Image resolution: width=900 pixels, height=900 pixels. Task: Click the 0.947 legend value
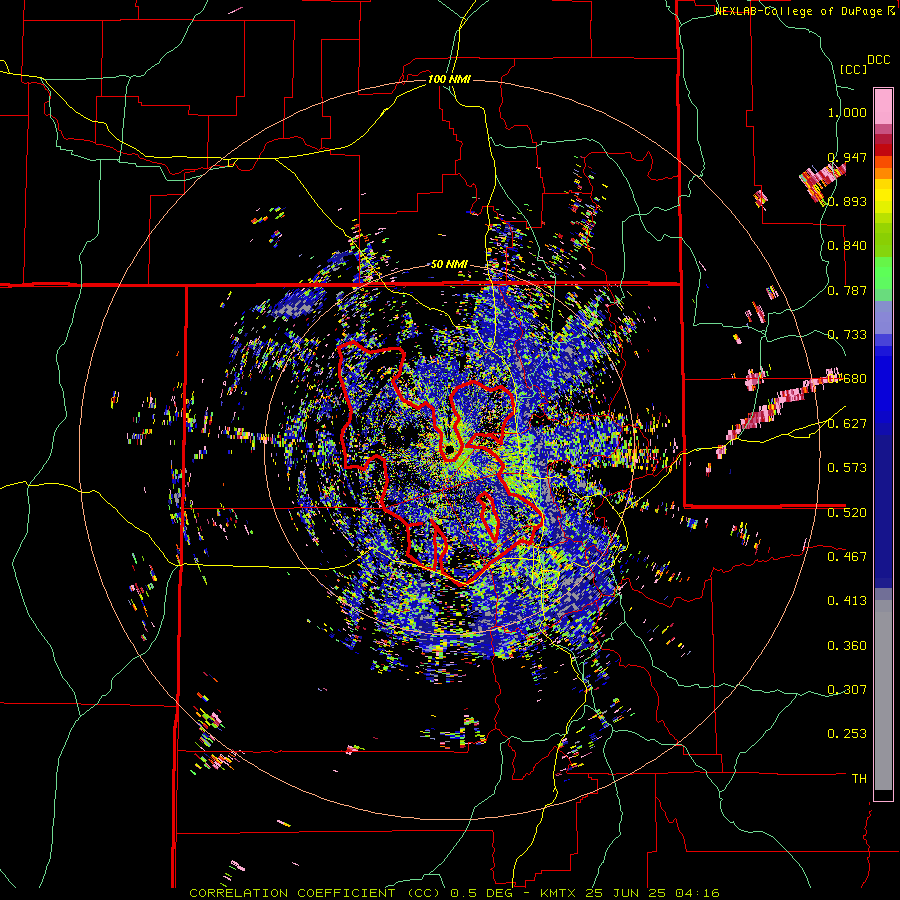coord(847,157)
